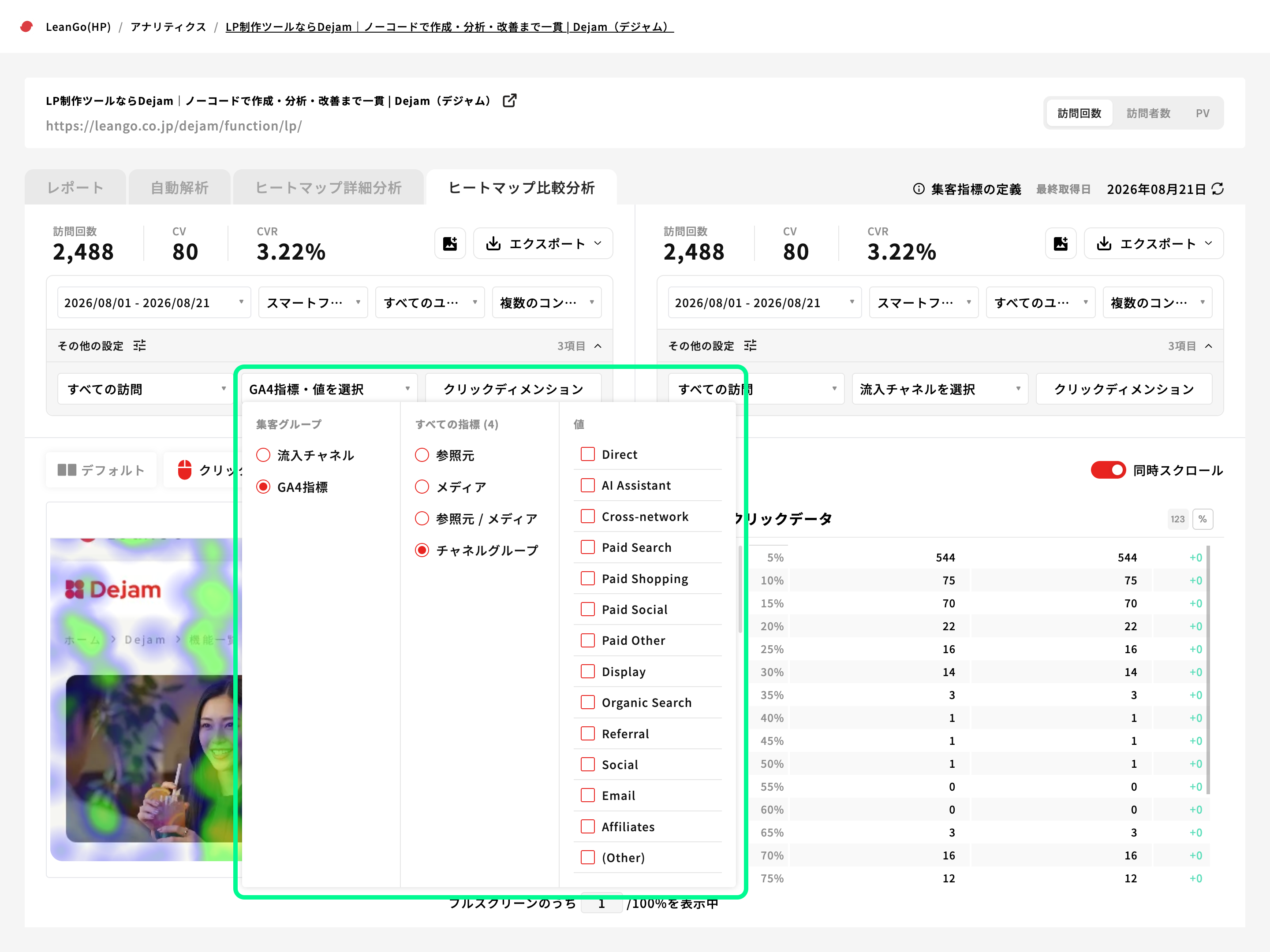The image size is (1270, 952).
Task: Click right panel's save-image icon button
Action: pos(1061,244)
